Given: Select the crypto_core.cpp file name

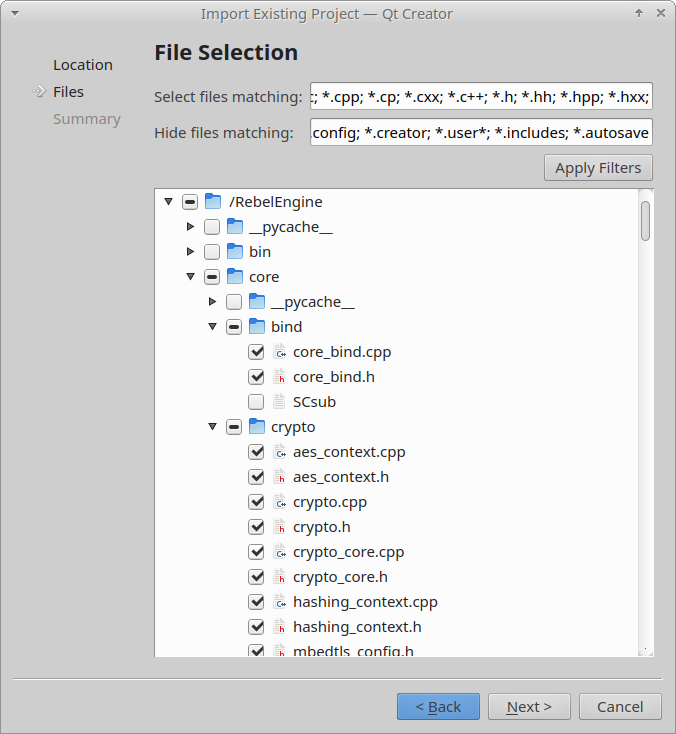Looking at the screenshot, I should click(x=348, y=552).
